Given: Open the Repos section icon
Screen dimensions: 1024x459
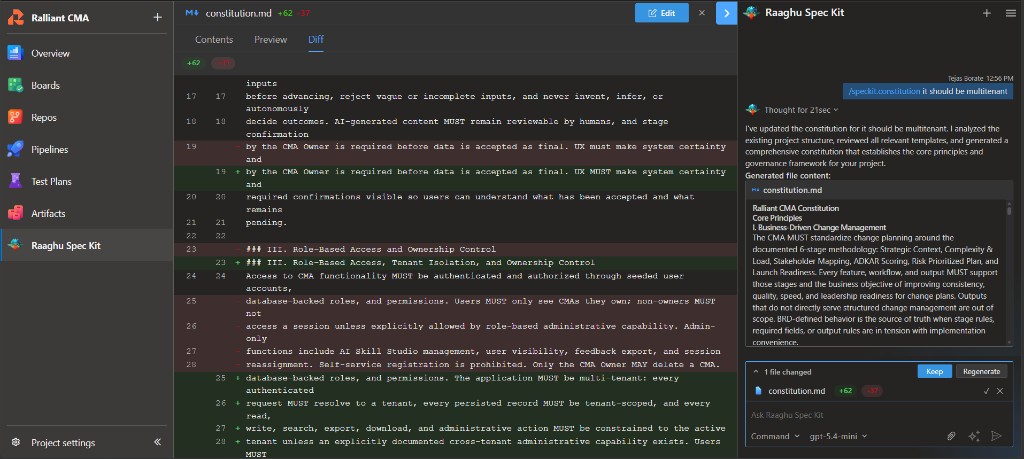Looking at the screenshot, I should [x=16, y=117].
